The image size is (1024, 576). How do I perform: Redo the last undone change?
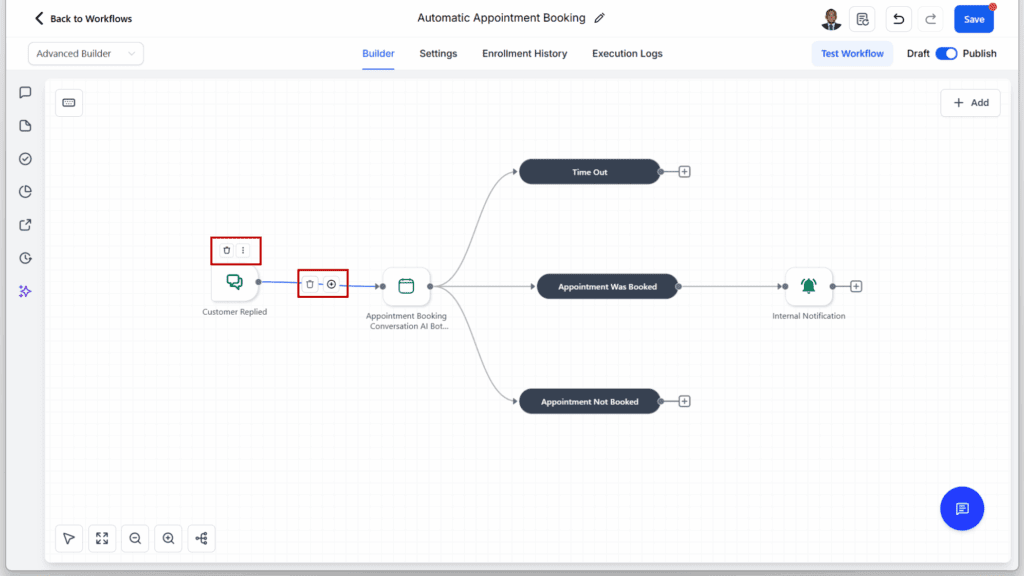point(931,19)
